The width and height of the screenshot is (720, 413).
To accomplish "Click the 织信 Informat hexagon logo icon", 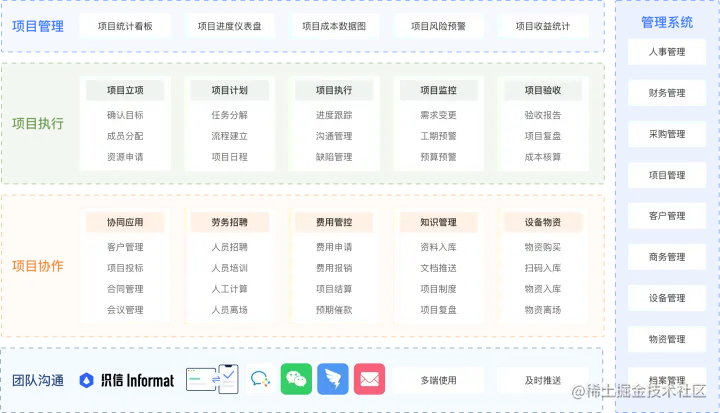I will tap(86, 380).
